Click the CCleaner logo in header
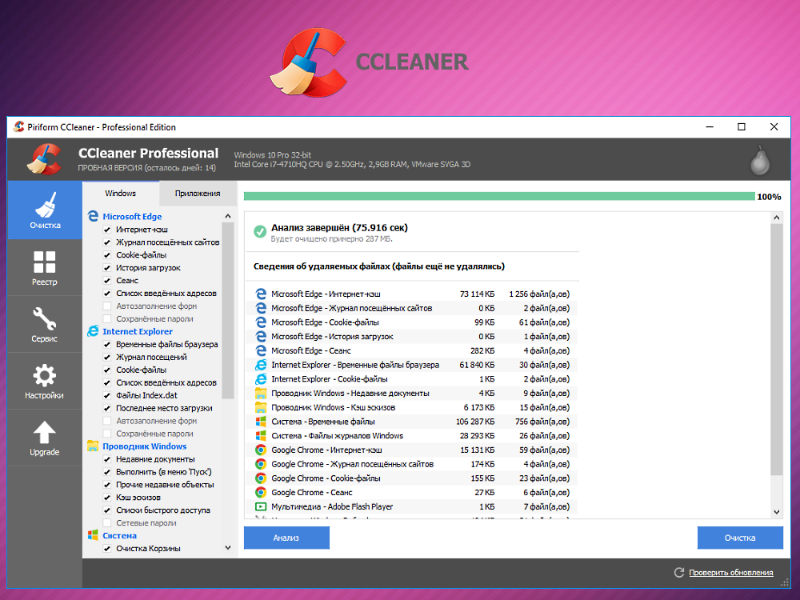800x600 pixels. tap(44, 159)
